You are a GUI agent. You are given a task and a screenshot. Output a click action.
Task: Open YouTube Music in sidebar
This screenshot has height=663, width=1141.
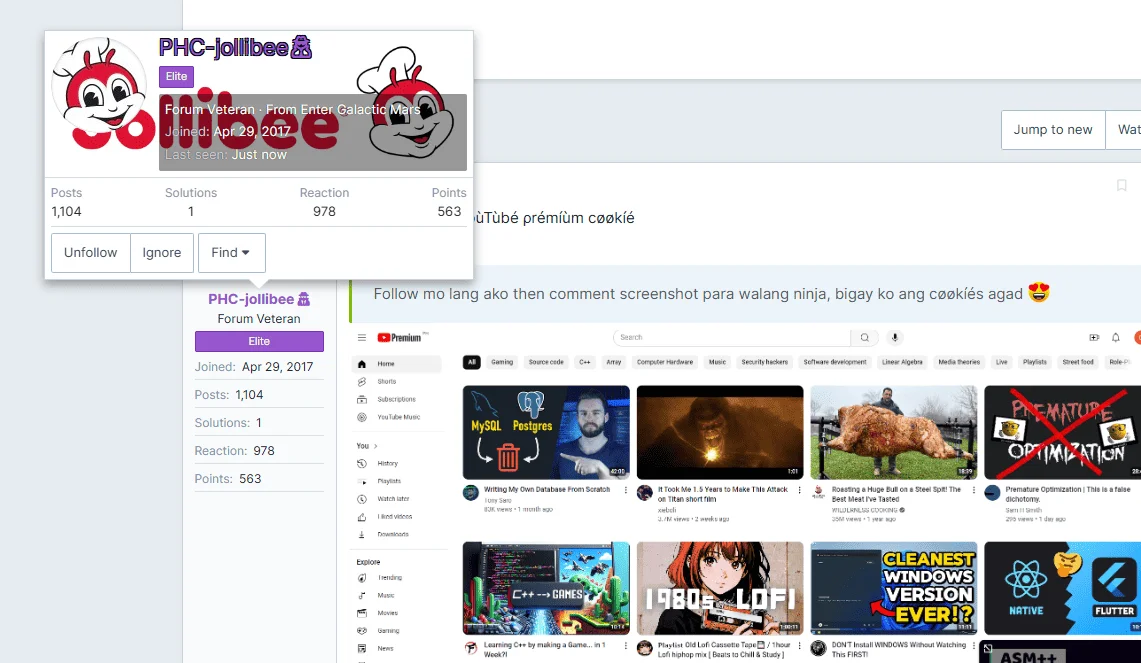click(397, 417)
